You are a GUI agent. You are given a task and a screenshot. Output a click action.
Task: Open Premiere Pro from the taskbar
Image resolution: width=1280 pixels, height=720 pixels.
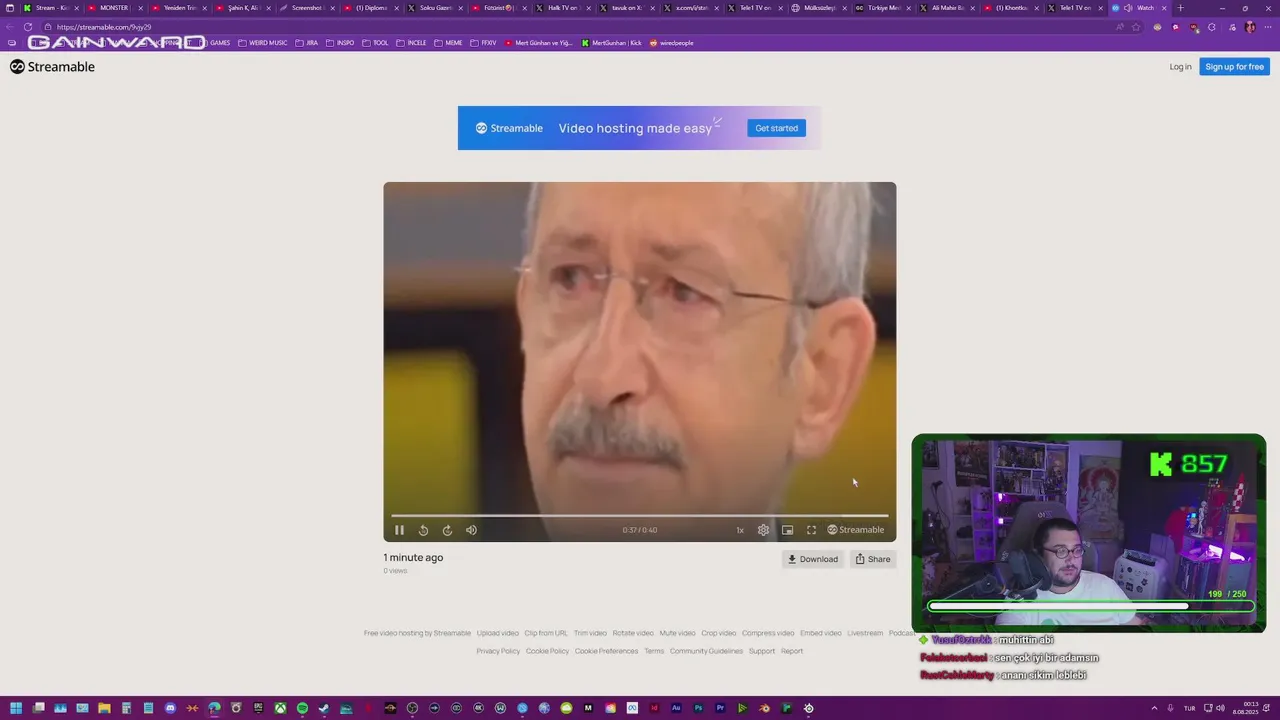[x=720, y=708]
